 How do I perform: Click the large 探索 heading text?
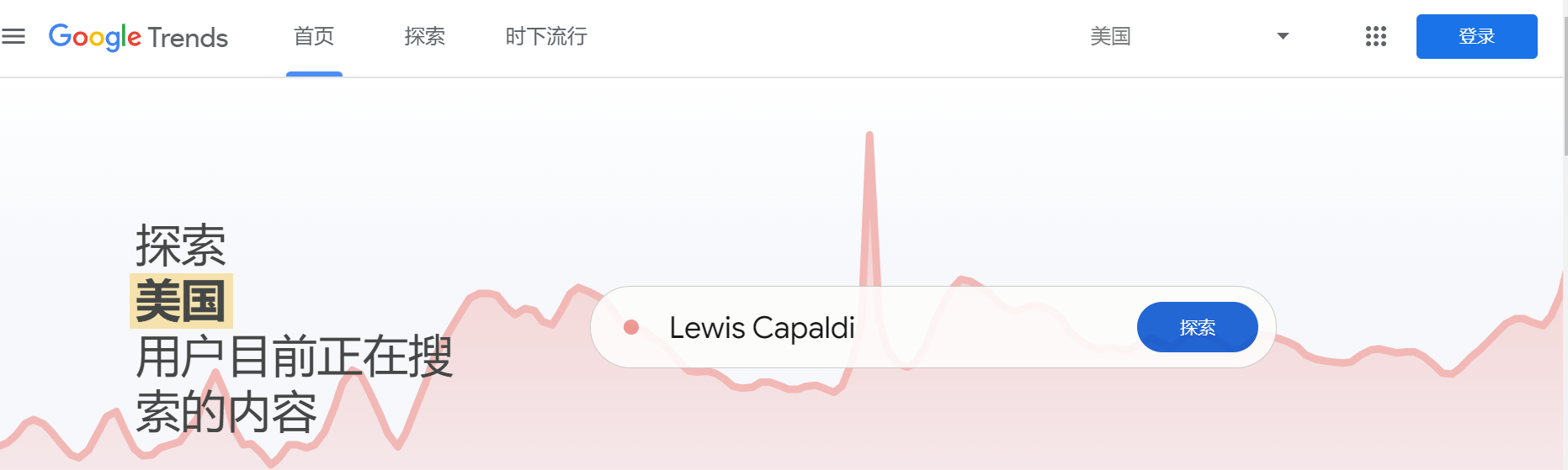pyautogui.click(x=181, y=246)
